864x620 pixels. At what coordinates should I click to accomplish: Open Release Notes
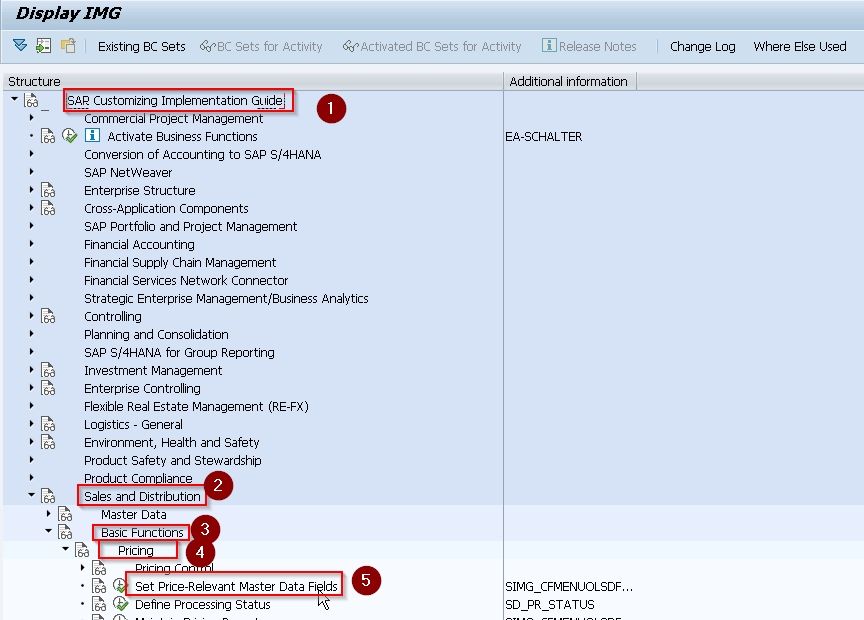point(589,46)
